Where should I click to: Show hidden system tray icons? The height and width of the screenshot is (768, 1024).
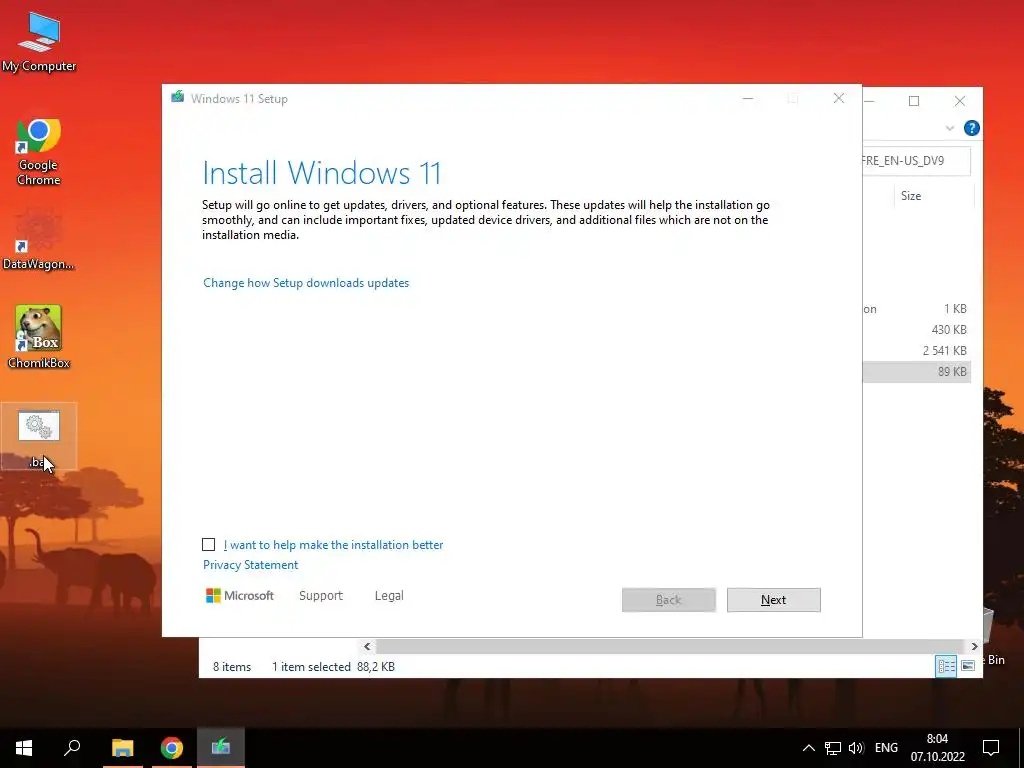point(808,748)
